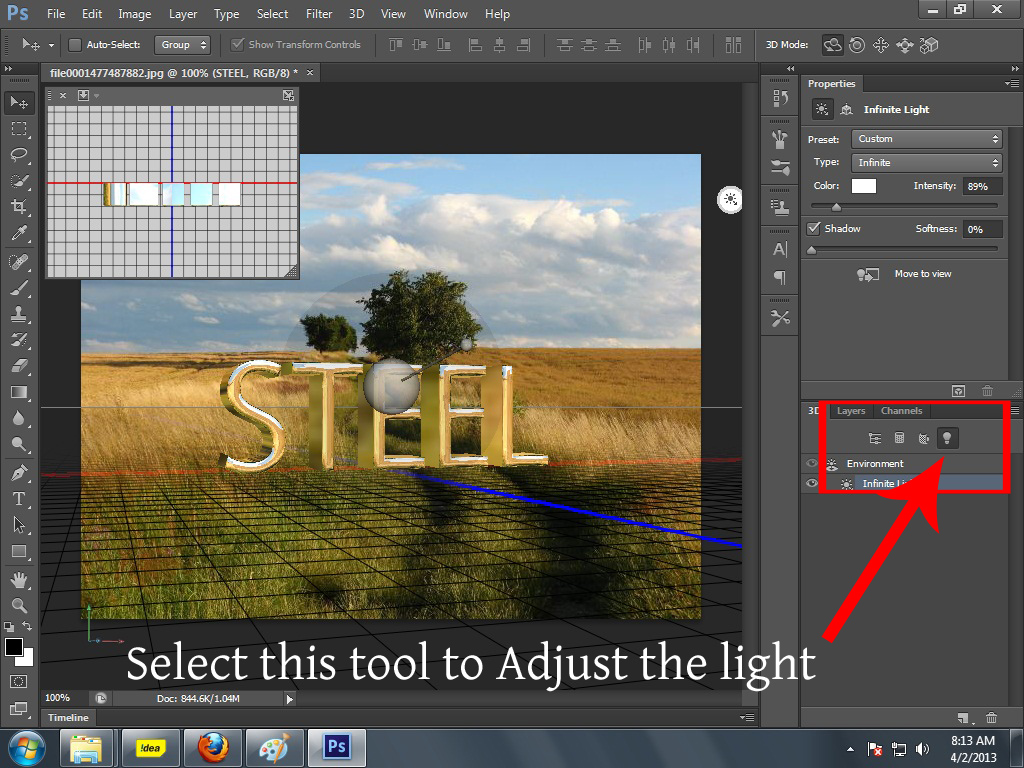Click the Move to view button
Image resolution: width=1024 pixels, height=768 pixels.
click(922, 273)
